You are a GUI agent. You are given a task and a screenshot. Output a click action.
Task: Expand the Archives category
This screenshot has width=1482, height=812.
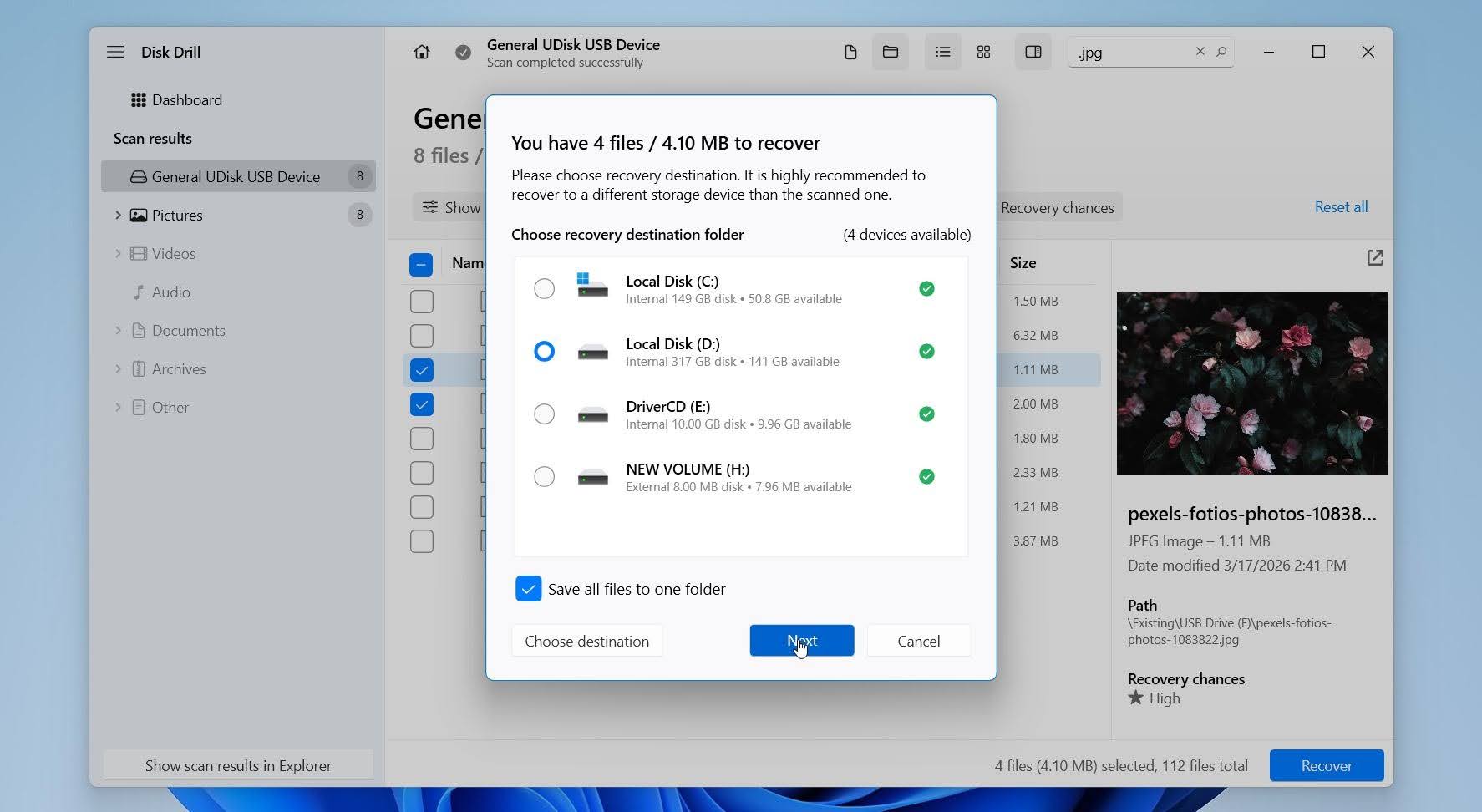point(118,368)
